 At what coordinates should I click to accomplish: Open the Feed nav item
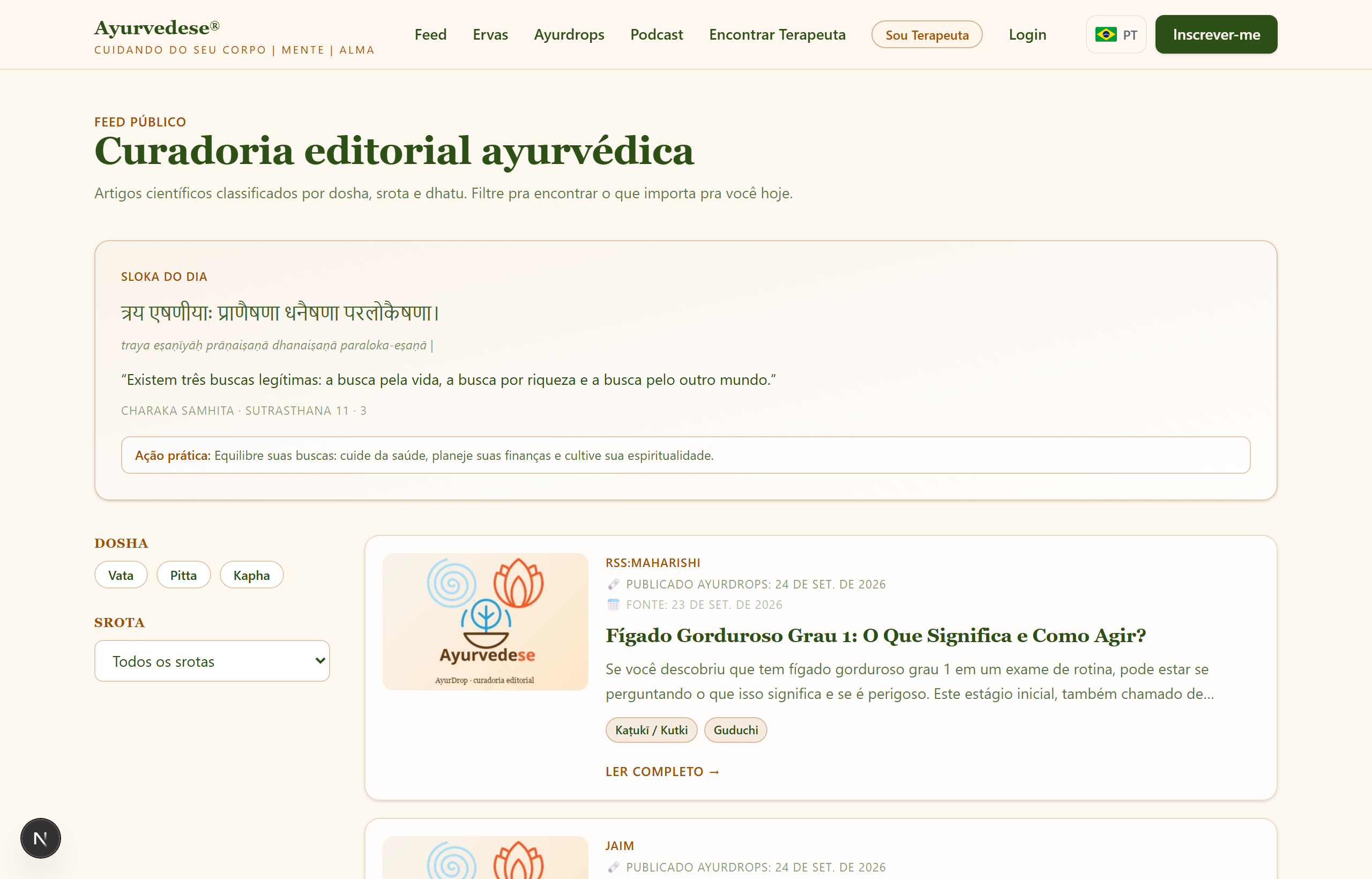point(430,35)
